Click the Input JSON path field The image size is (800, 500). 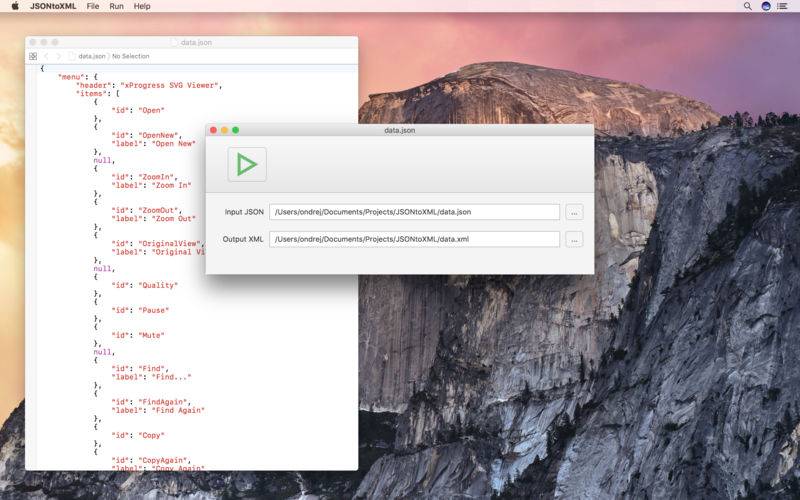[414, 212]
